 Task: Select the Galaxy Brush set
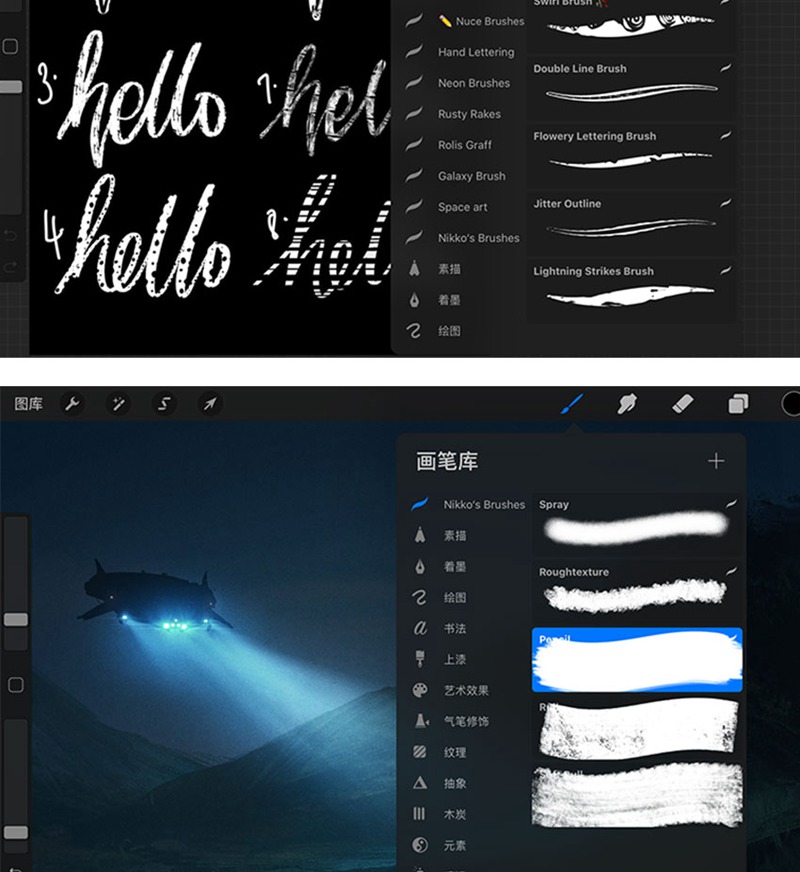pos(471,176)
